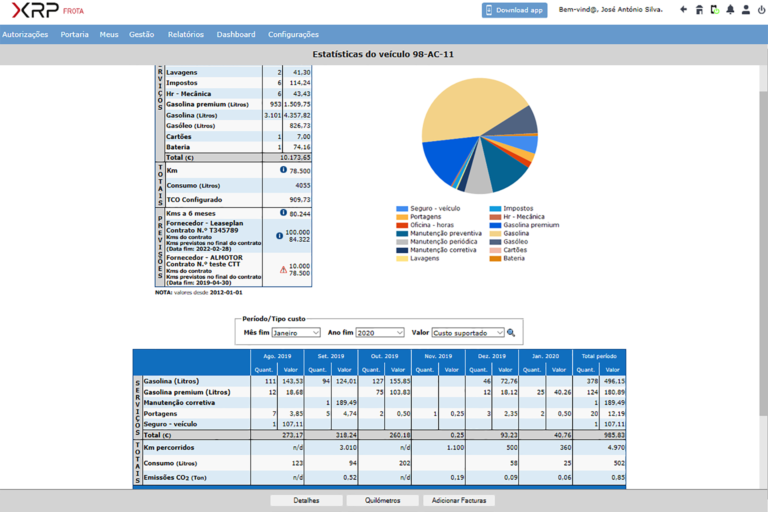Open the user profile icon
This screenshot has width=768, height=512.
[745, 10]
